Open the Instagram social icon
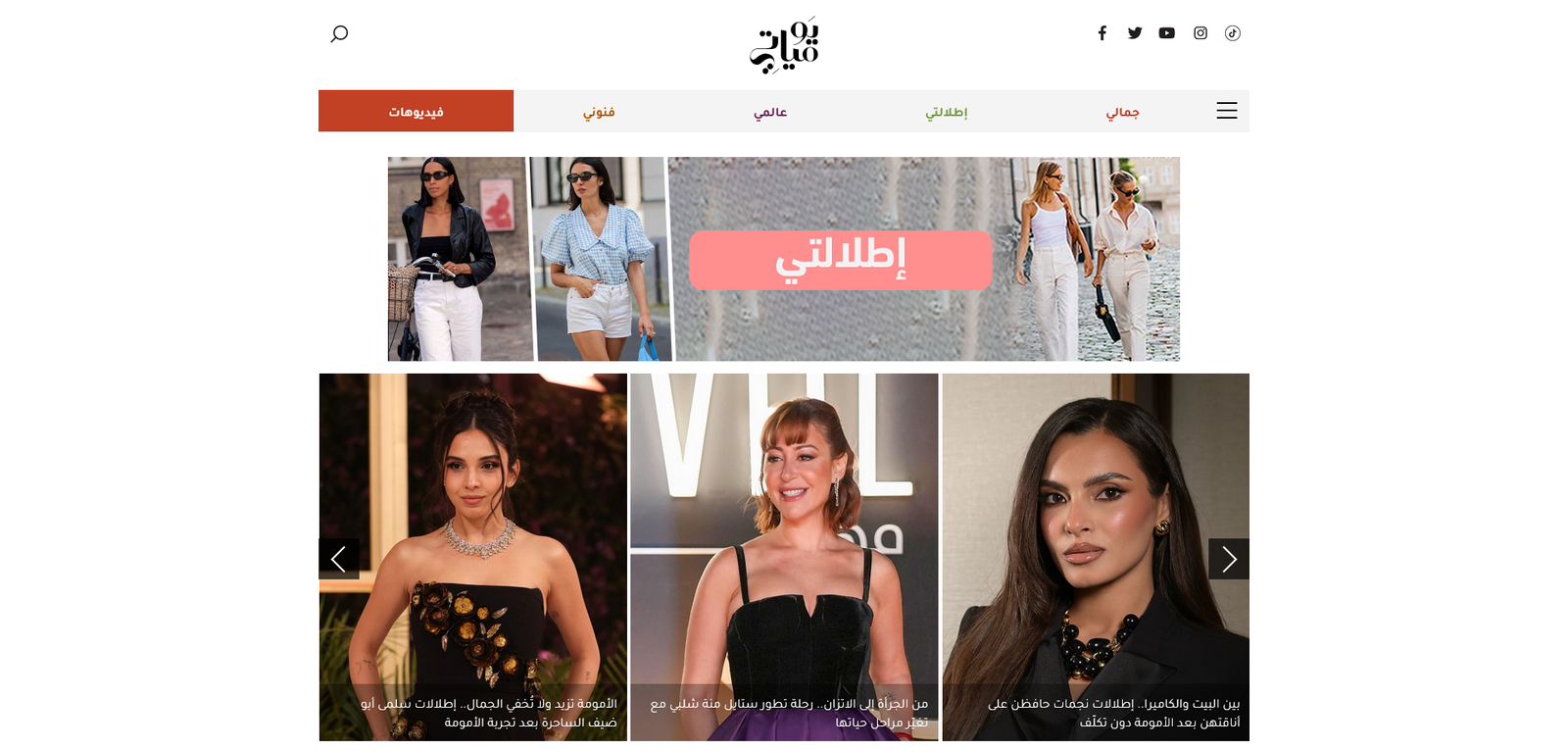The height and width of the screenshot is (751, 1568). [x=1200, y=33]
